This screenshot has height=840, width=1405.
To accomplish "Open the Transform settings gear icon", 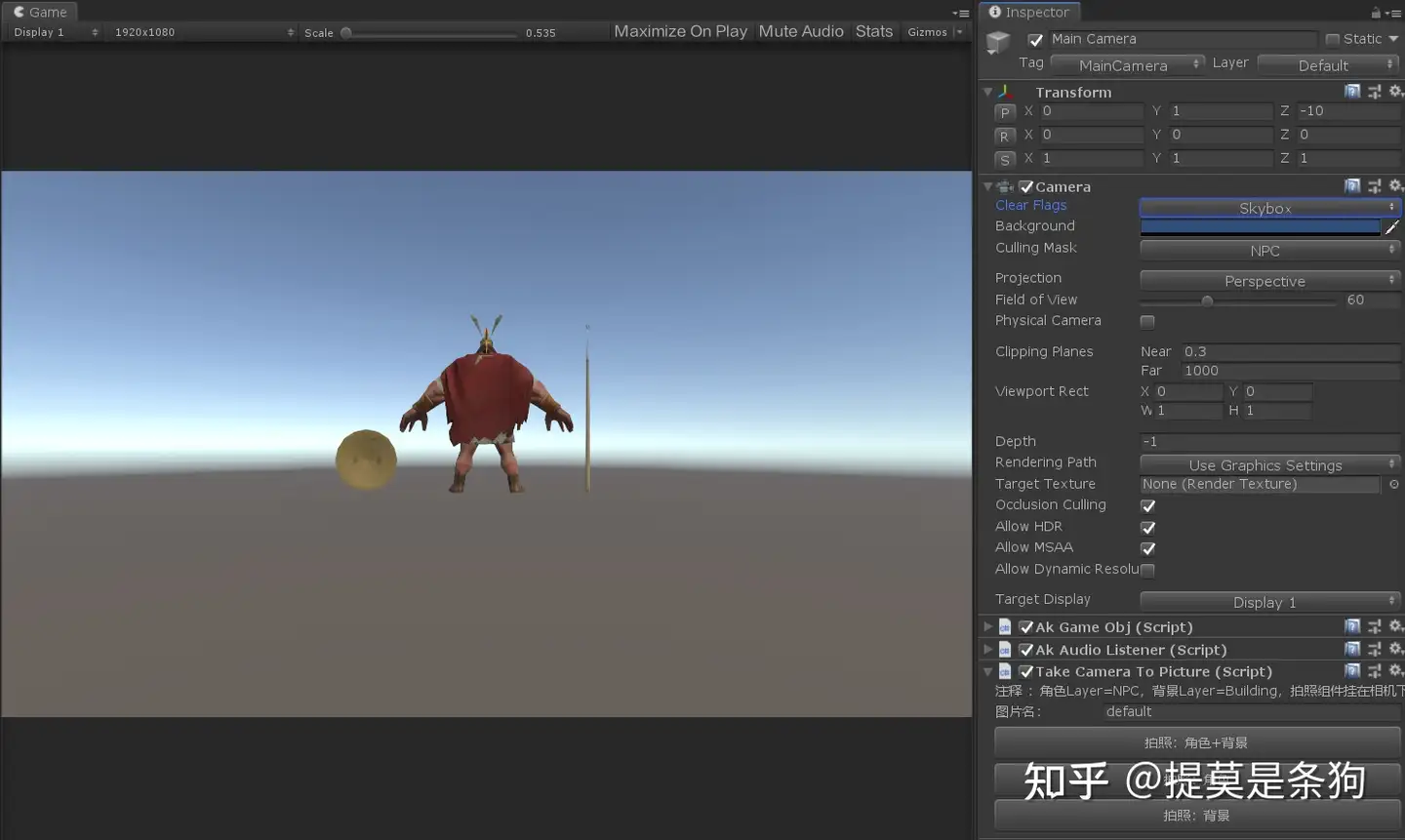I will tap(1396, 91).
